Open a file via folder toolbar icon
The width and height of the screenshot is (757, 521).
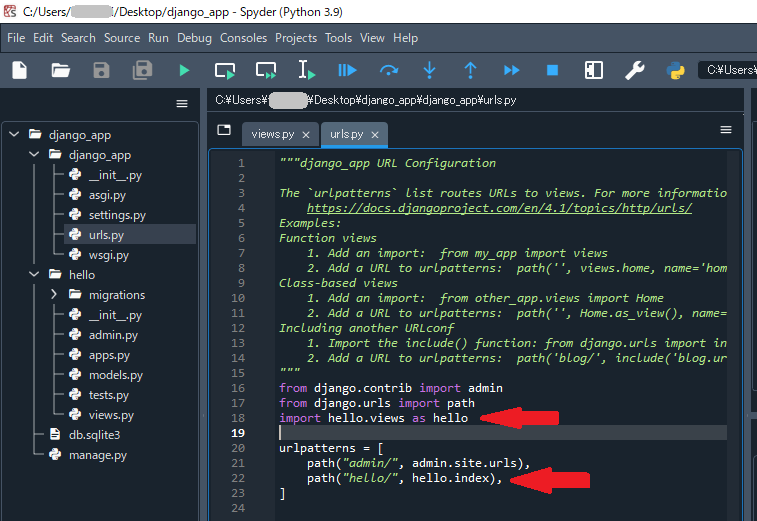pos(61,70)
